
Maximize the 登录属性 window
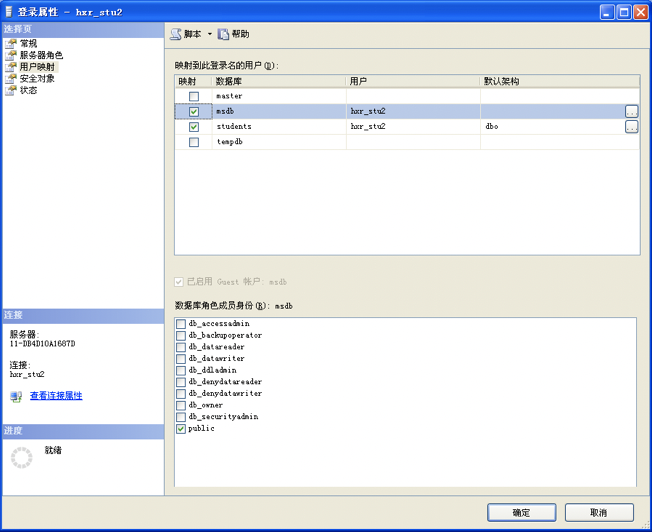(624, 12)
